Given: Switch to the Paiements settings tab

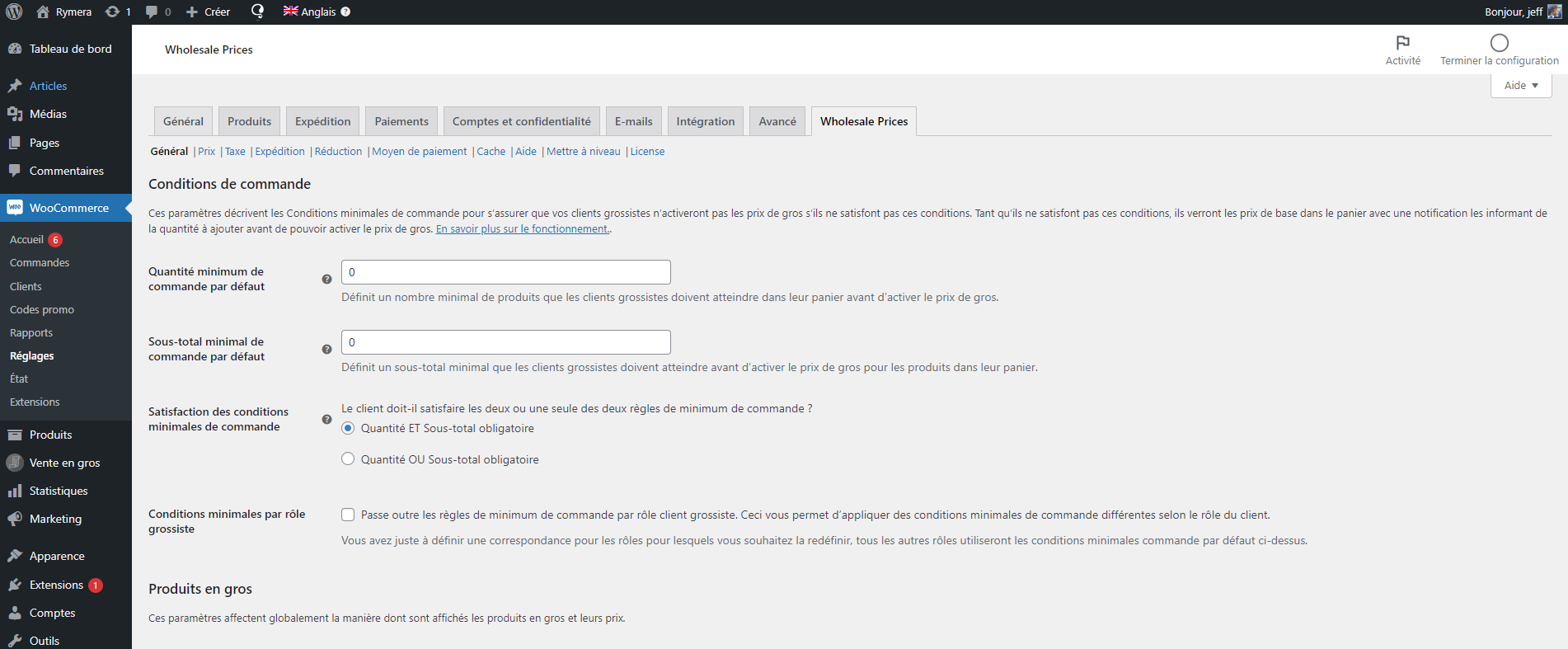Looking at the screenshot, I should [x=401, y=121].
